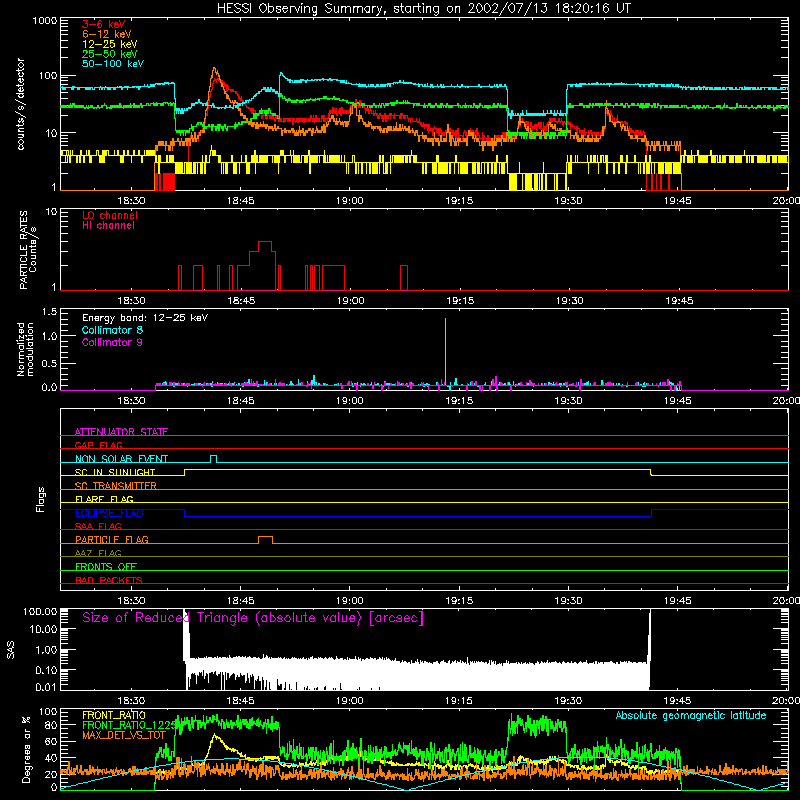Click the 'ATTENUATOR_STATE' flag label
The width and height of the screenshot is (800, 800).
tap(121, 432)
